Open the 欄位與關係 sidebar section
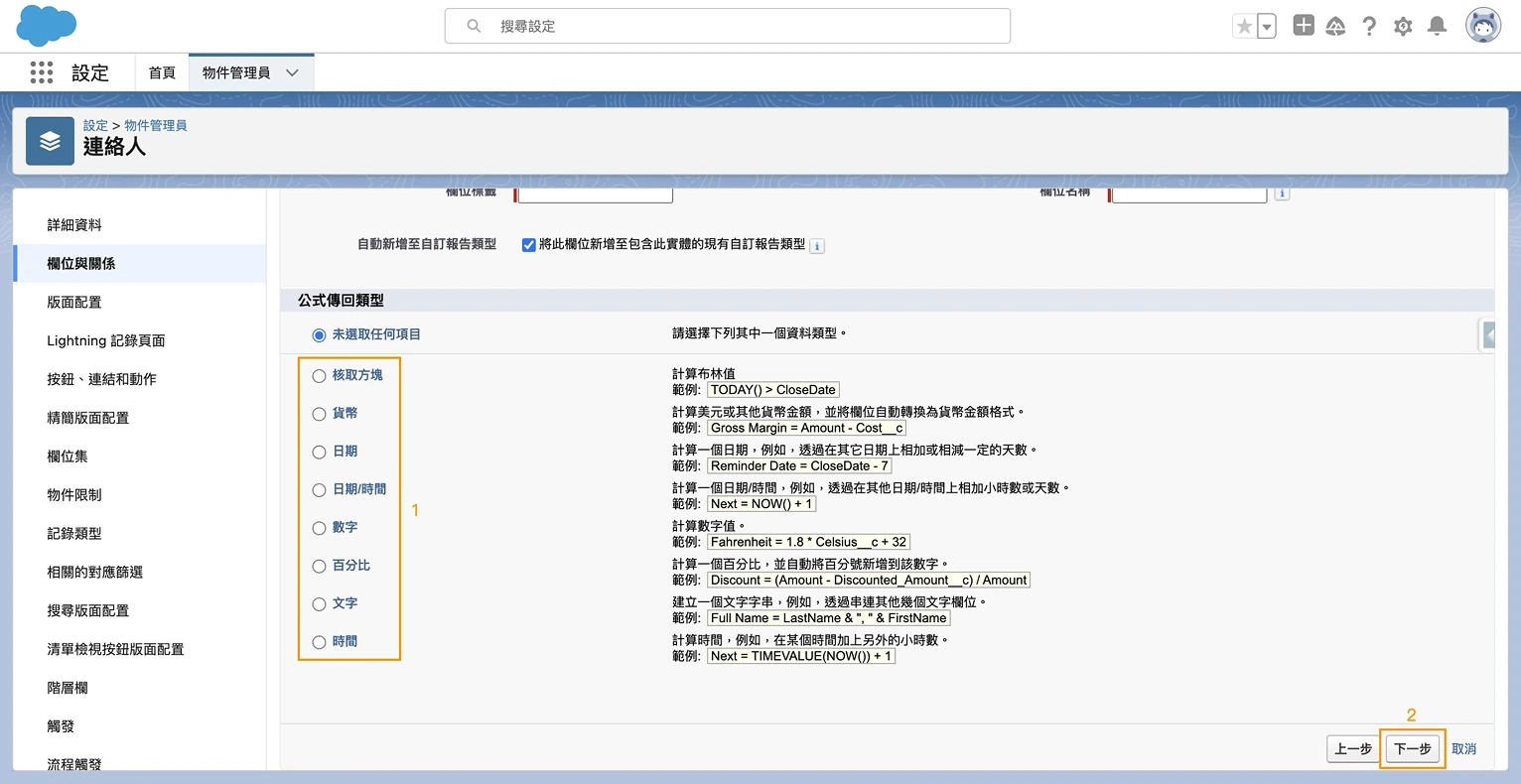Screen dimensions: 1521x784 79,263
